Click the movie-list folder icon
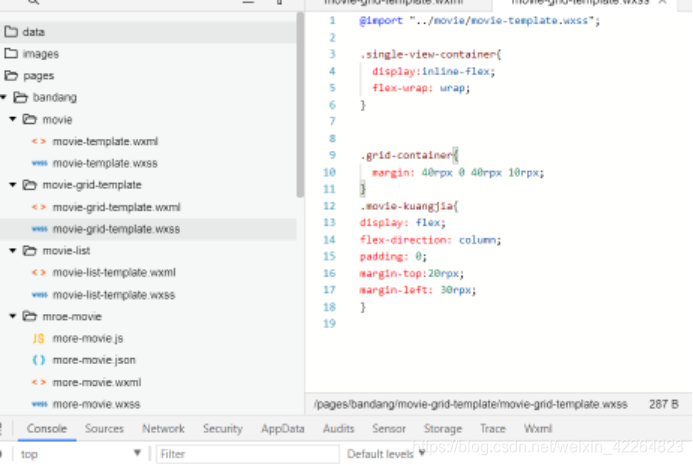The image size is (693, 465). pos(30,250)
